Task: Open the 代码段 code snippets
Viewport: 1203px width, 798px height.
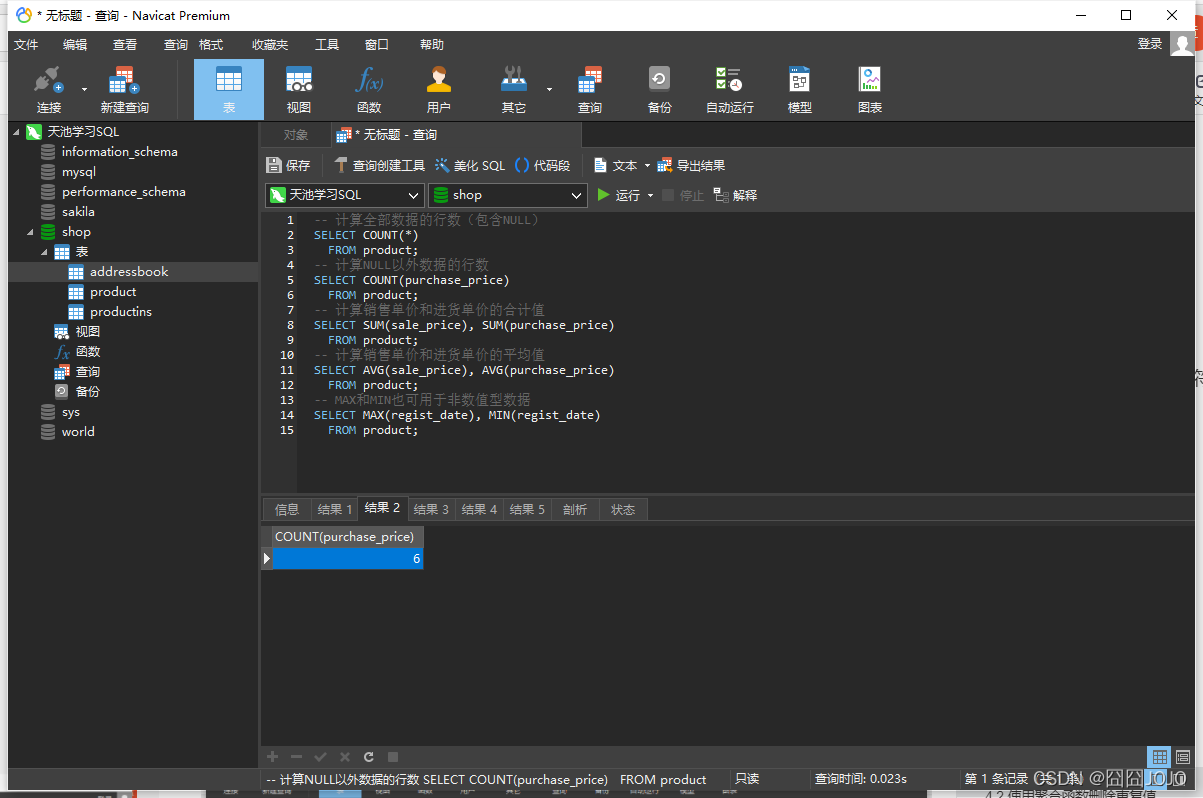Action: (543, 165)
